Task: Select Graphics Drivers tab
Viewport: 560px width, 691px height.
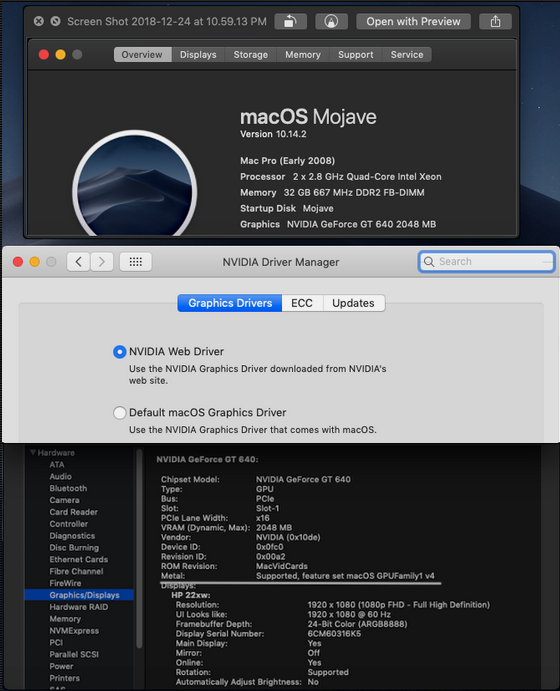Action: click(x=230, y=303)
